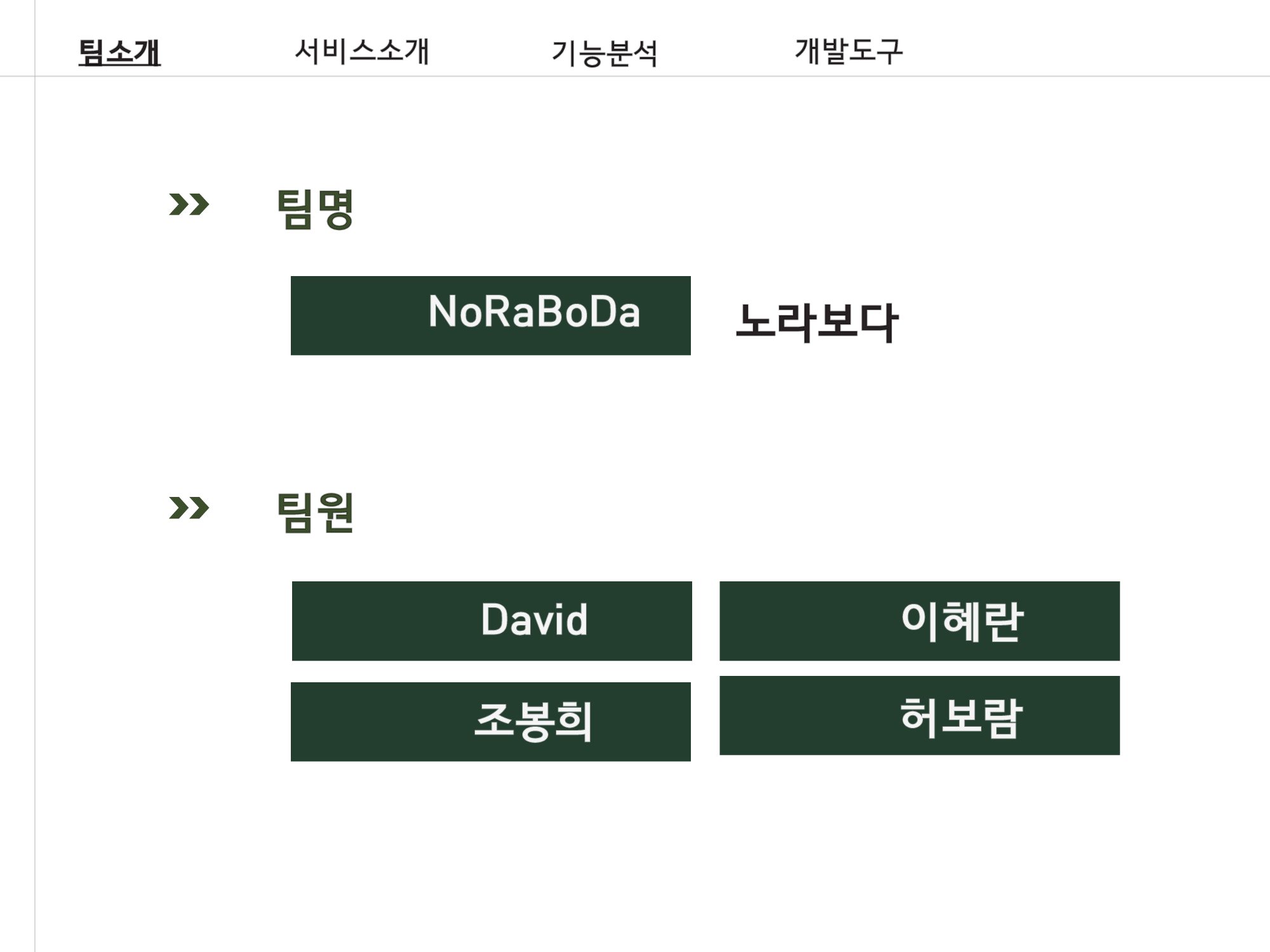Click the NoRaBoDa team name banner
1270x952 pixels.
491,315
